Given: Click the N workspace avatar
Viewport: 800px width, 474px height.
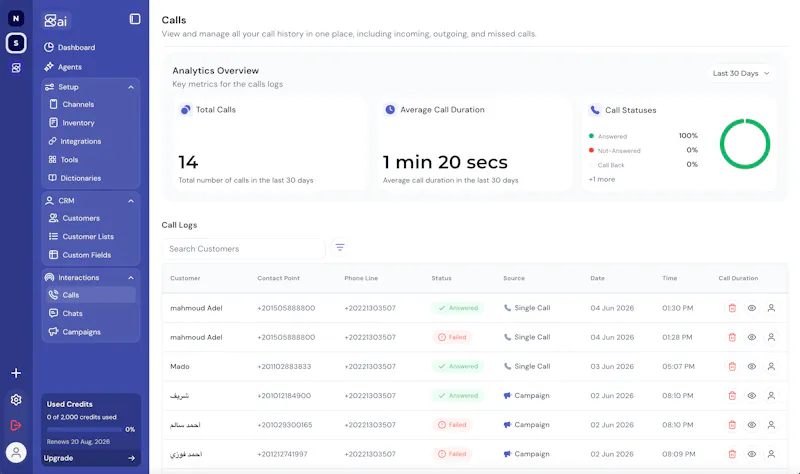Looking at the screenshot, I should [x=16, y=18].
